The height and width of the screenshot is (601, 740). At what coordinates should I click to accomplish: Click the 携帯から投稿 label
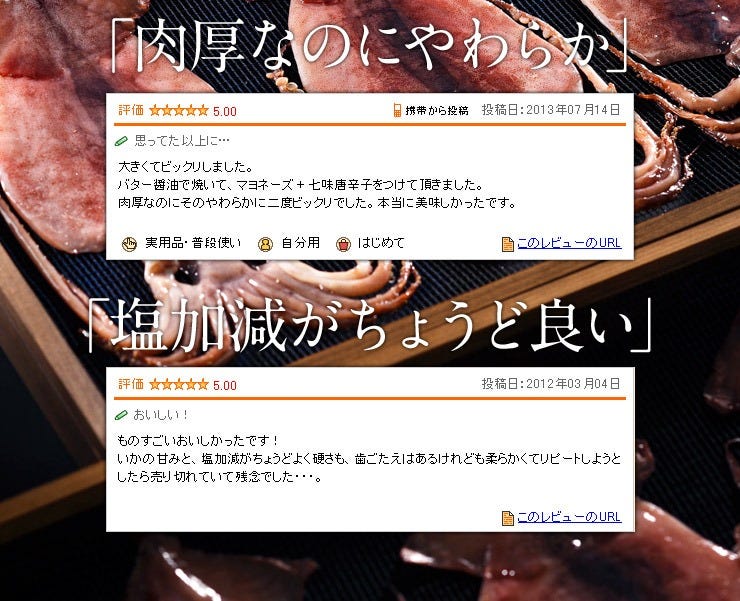(x=437, y=110)
